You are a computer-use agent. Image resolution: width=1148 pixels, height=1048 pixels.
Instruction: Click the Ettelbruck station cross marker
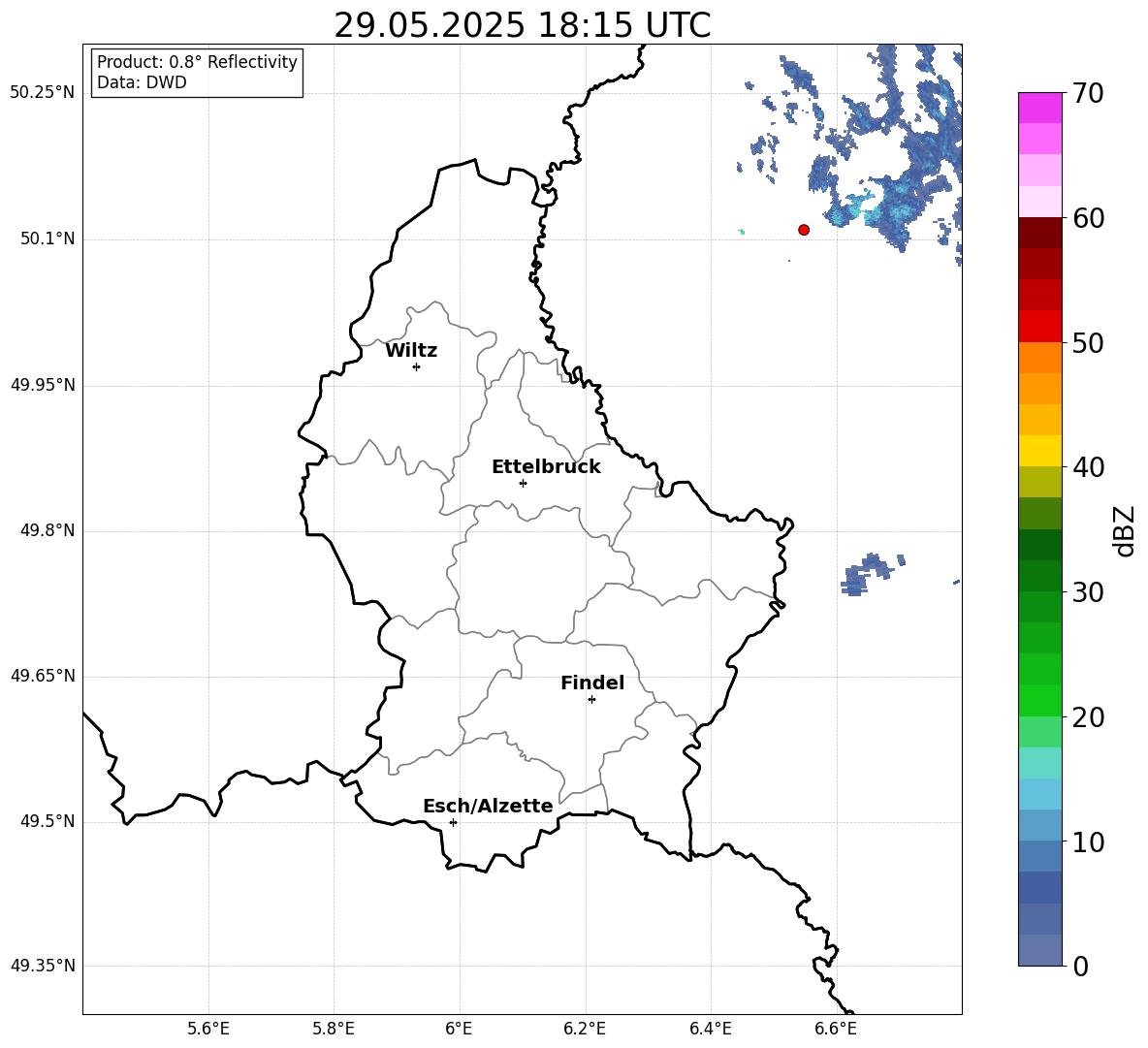point(523,483)
